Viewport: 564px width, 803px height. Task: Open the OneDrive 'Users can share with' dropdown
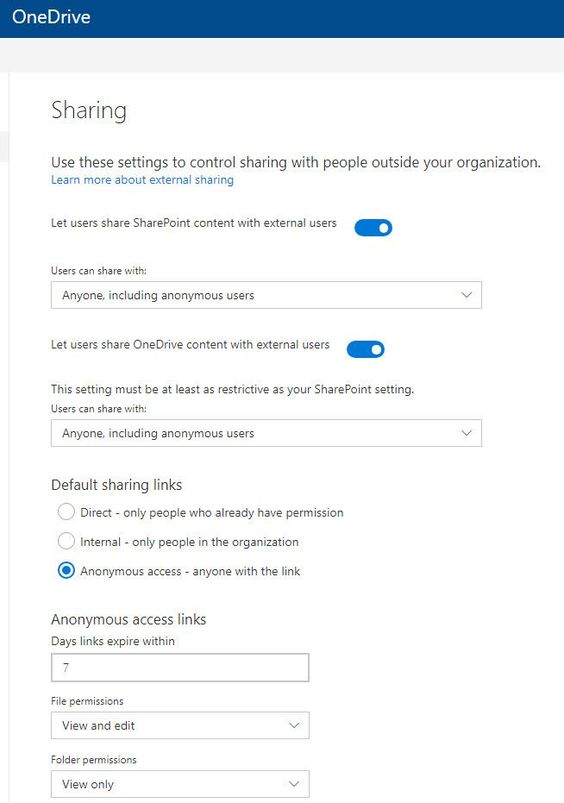pyautogui.click(x=266, y=433)
